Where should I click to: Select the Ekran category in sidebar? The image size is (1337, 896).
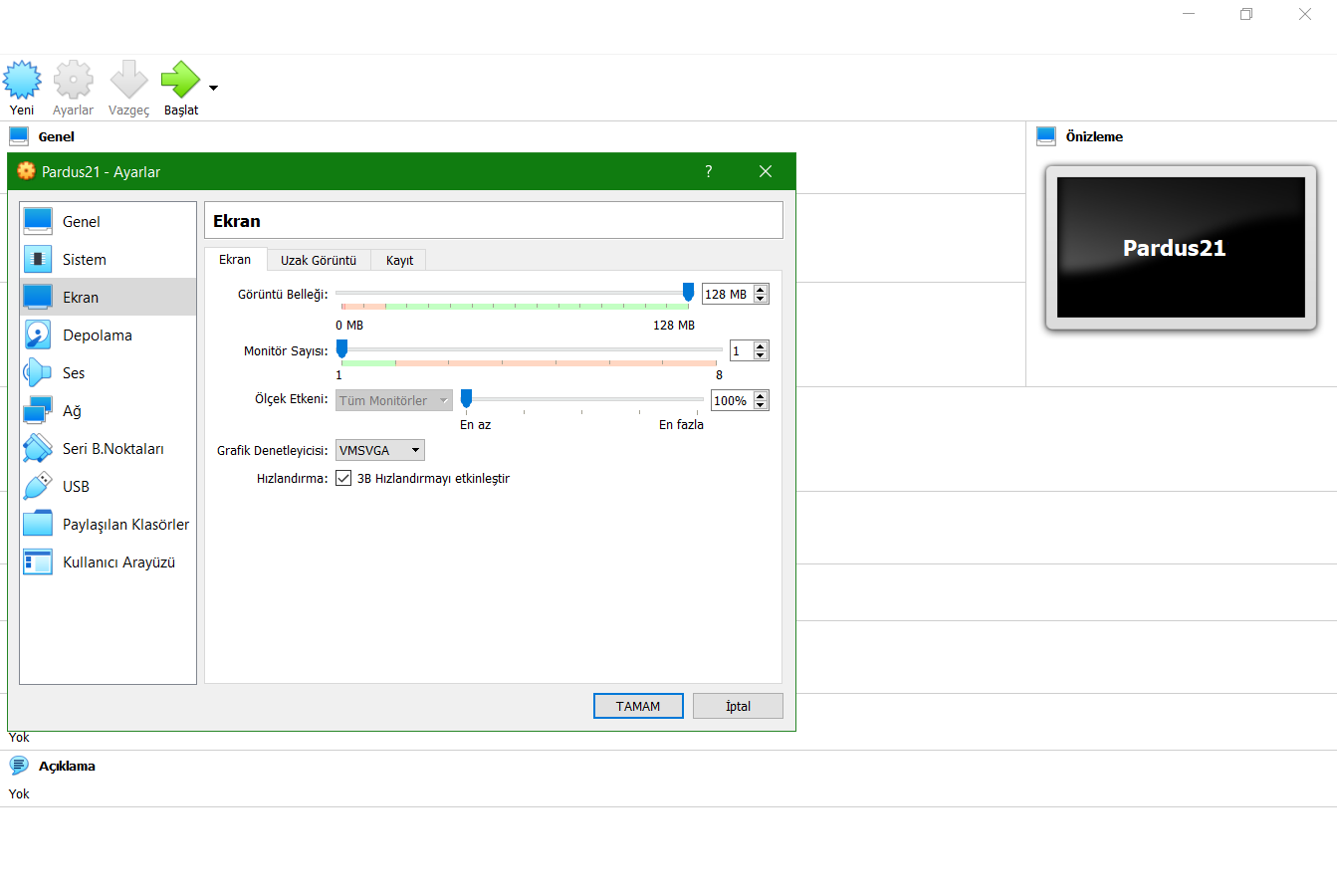pyautogui.click(x=109, y=297)
